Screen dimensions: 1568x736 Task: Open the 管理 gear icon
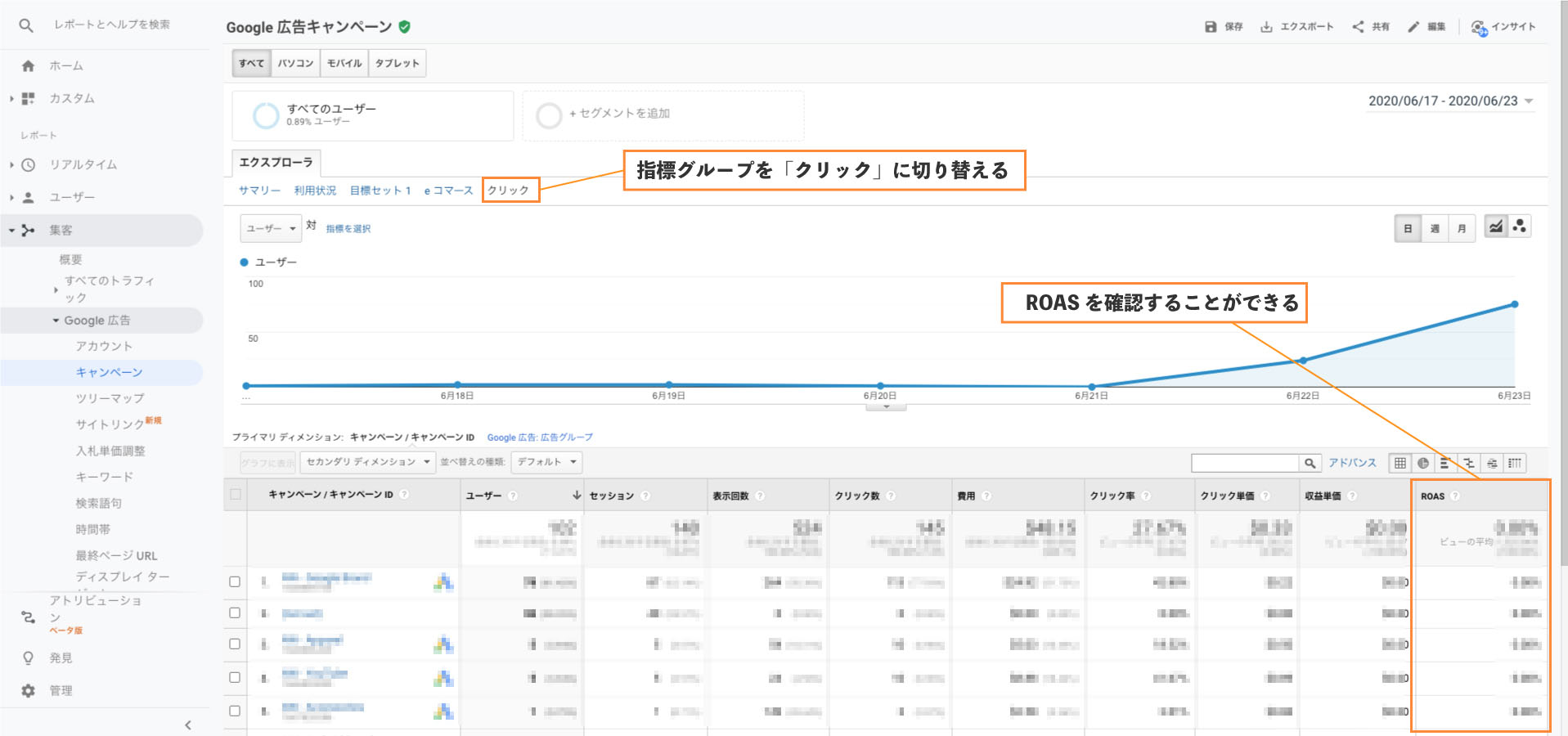point(28,690)
